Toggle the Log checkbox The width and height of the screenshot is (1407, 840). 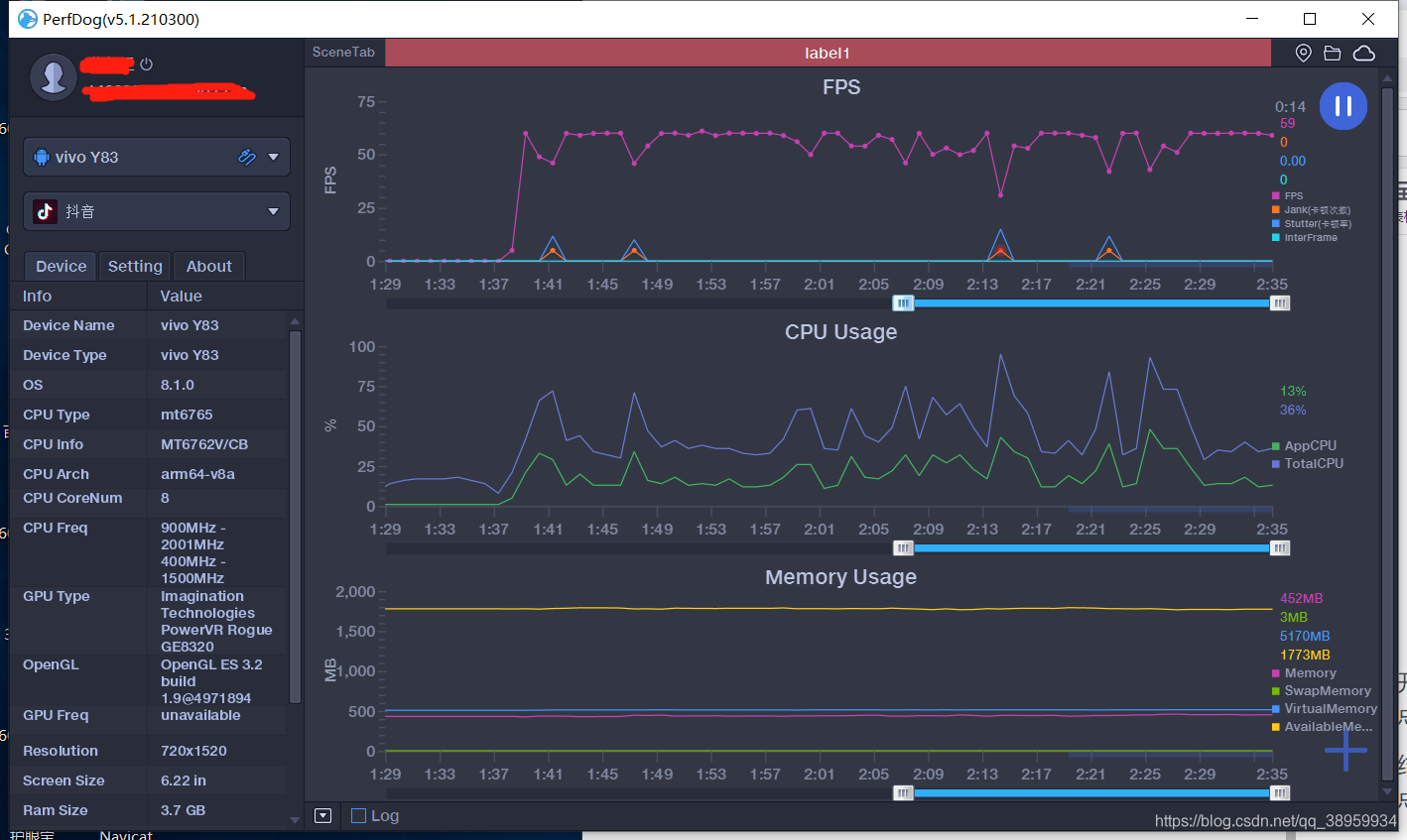(359, 815)
